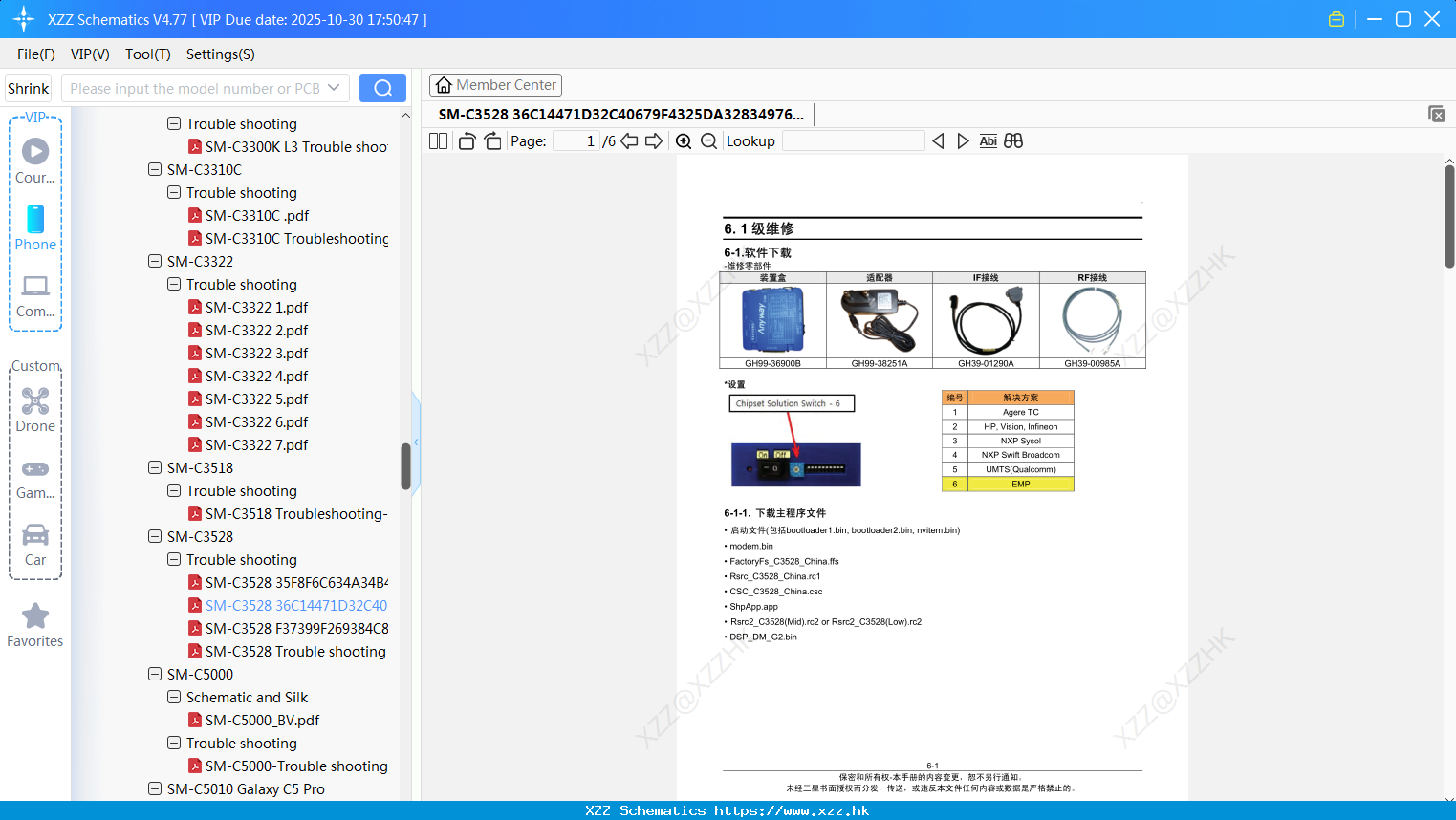Screen dimensions: 1456x820
Task: Open the File(F) menu
Action: [x=36, y=54]
